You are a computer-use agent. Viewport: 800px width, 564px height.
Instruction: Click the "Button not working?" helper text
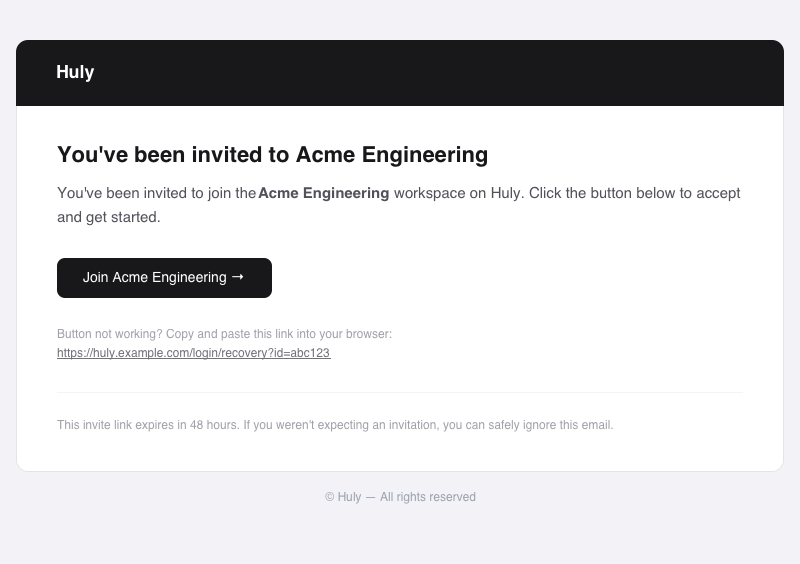(108, 334)
